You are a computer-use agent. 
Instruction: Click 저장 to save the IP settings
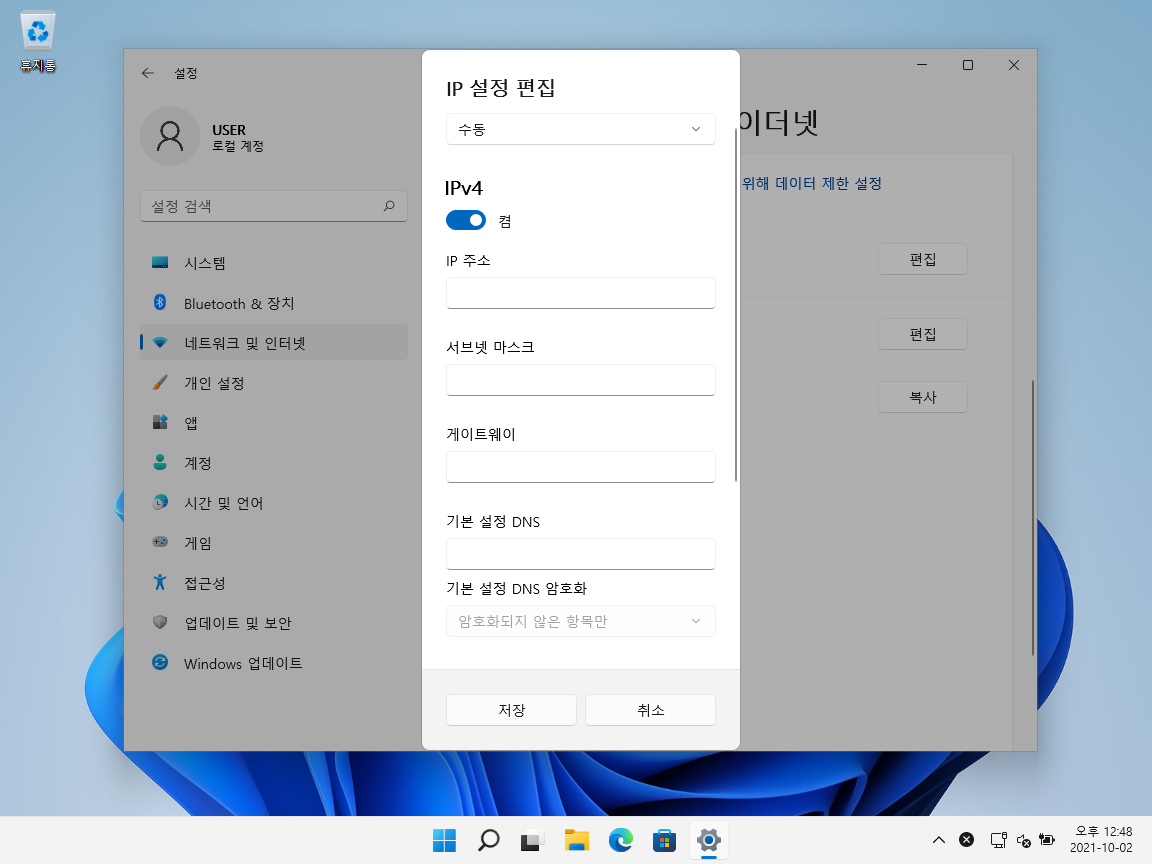pos(511,709)
